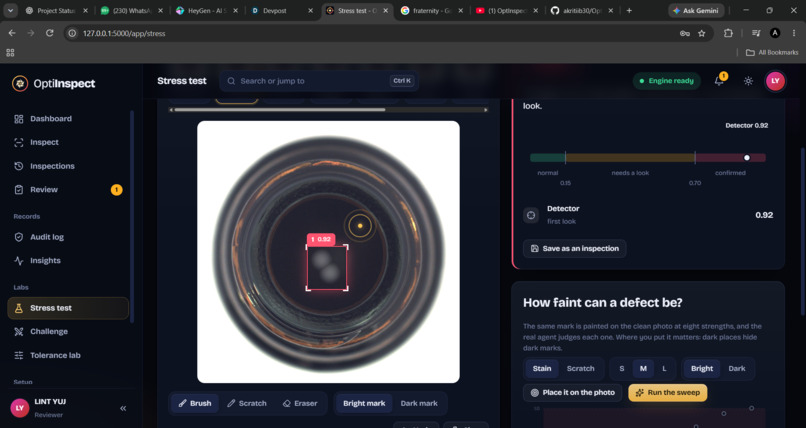Switch to the HeyGen browser tab
Image resolution: width=806 pixels, height=428 pixels.
click(x=206, y=10)
